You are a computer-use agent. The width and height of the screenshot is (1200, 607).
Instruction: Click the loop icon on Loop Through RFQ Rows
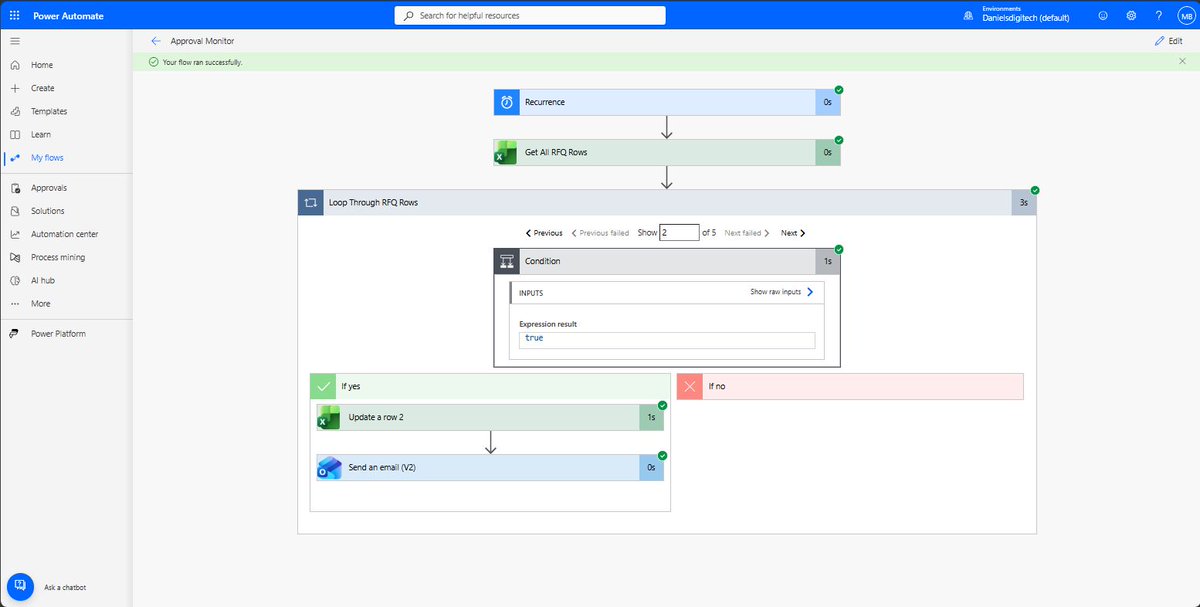point(310,202)
